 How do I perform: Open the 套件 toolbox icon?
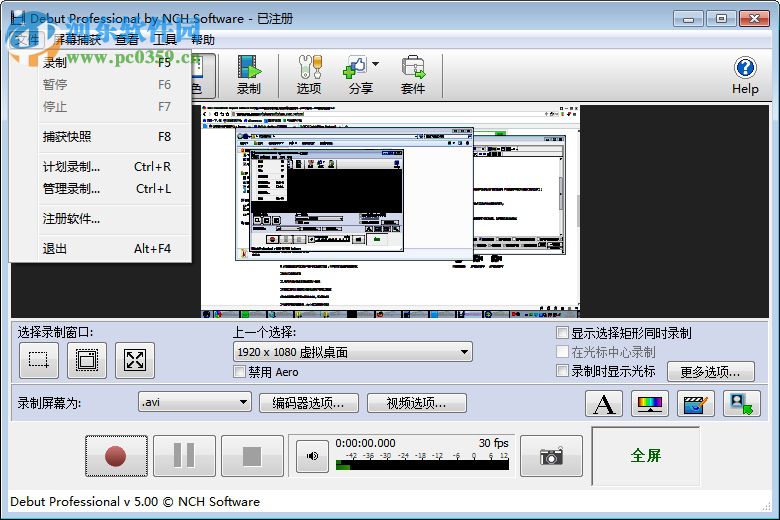[x=413, y=75]
